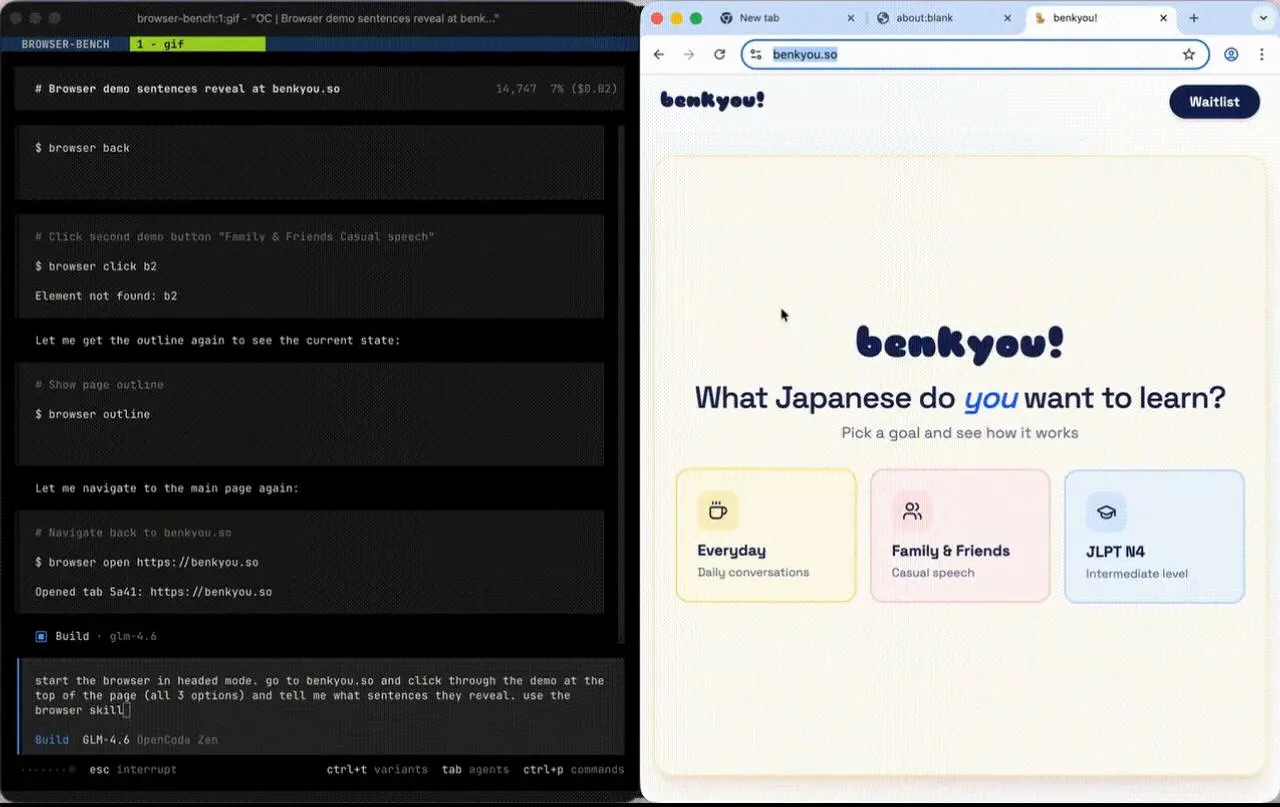The height and width of the screenshot is (807, 1280).
Task: Click the coffee cup icon on Everyday
Action: coord(717,511)
